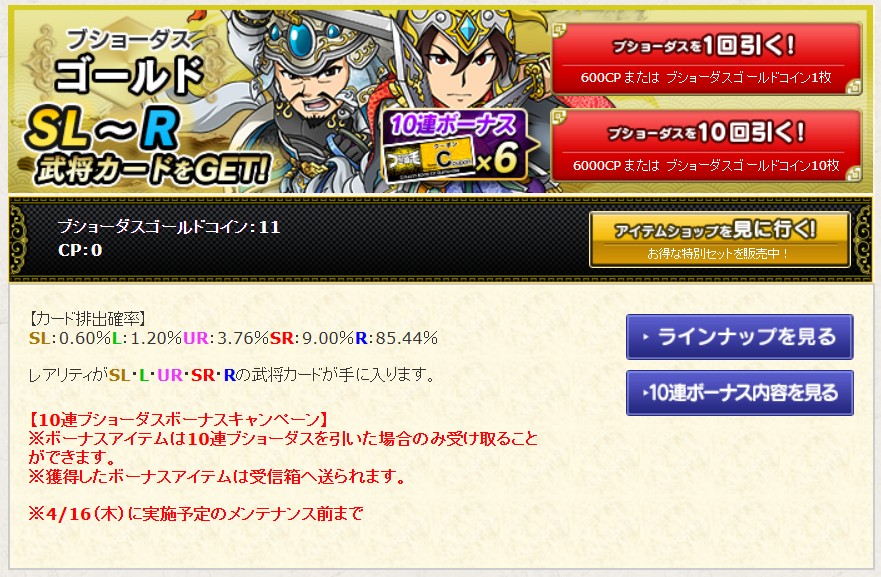Click the gold SL rarity label in rates

(39, 338)
